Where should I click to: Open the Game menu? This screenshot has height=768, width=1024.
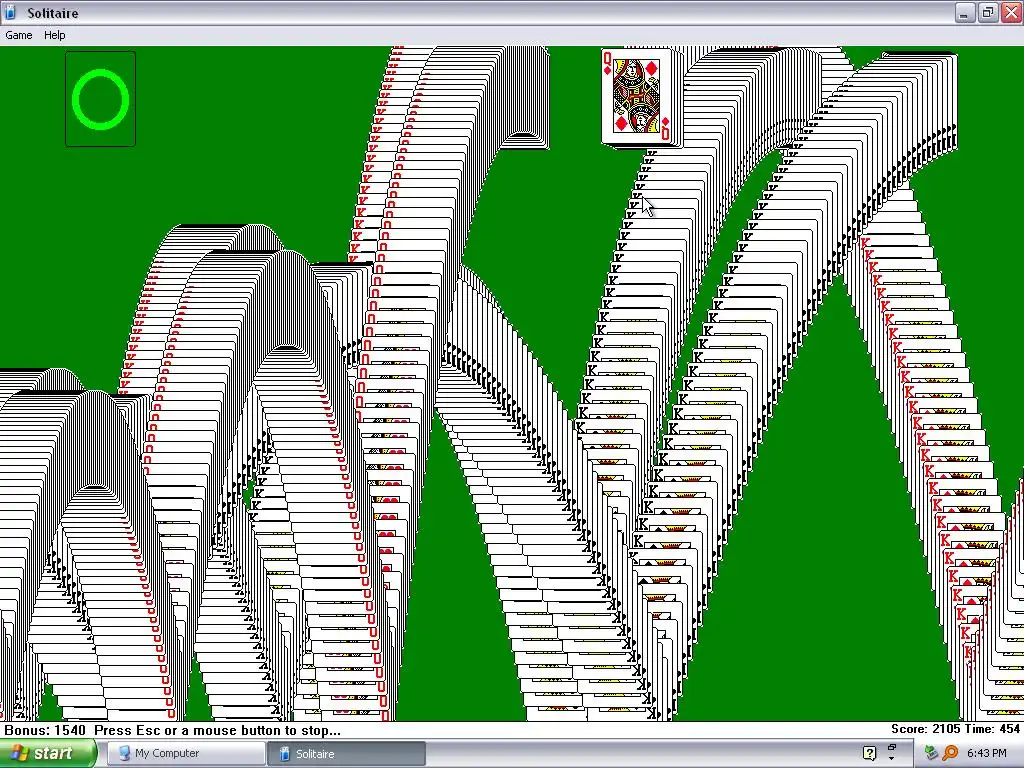coord(18,35)
